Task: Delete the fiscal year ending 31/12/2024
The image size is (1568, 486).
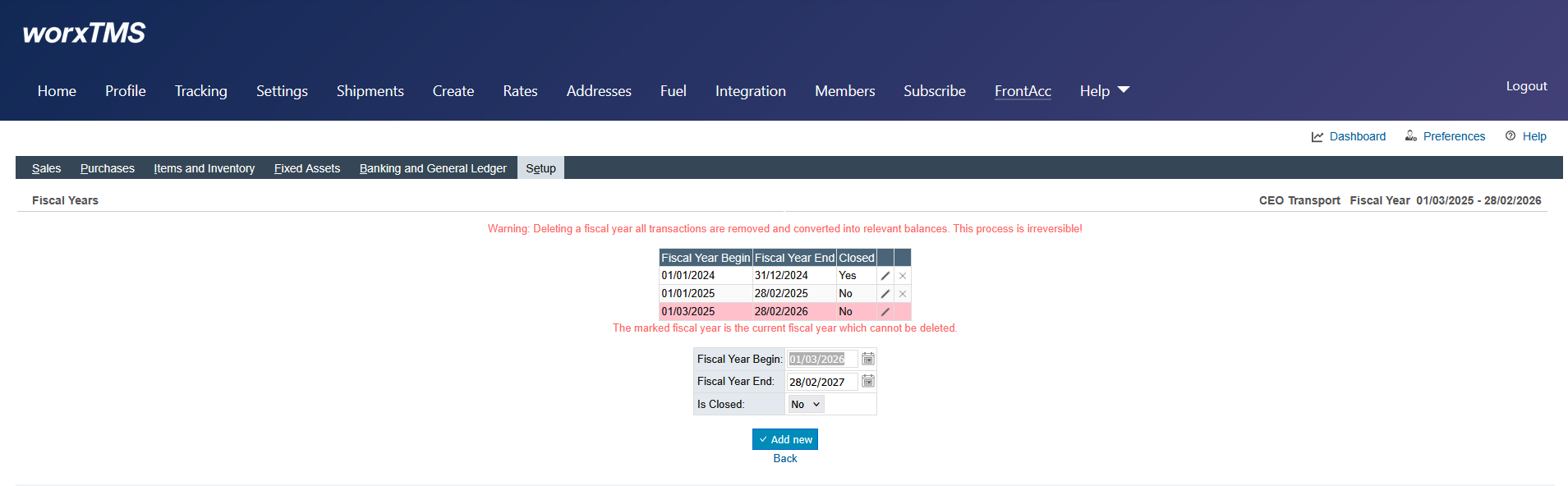Action: [x=903, y=276]
